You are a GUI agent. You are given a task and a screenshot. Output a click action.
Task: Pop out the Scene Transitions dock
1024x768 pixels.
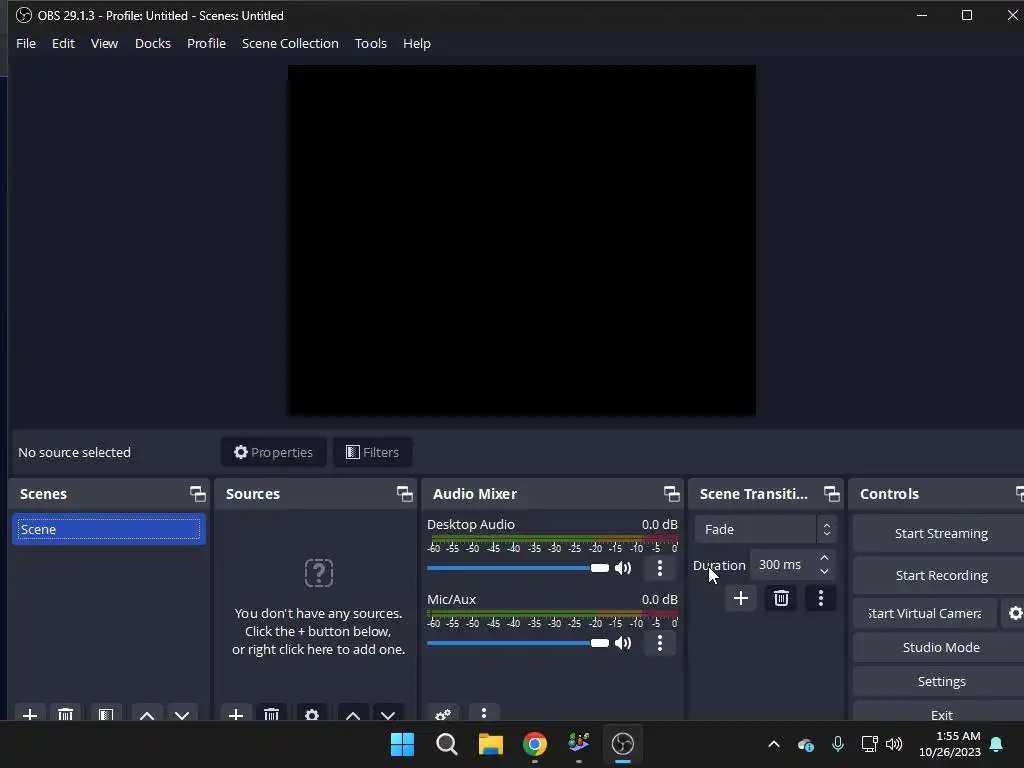(x=831, y=494)
